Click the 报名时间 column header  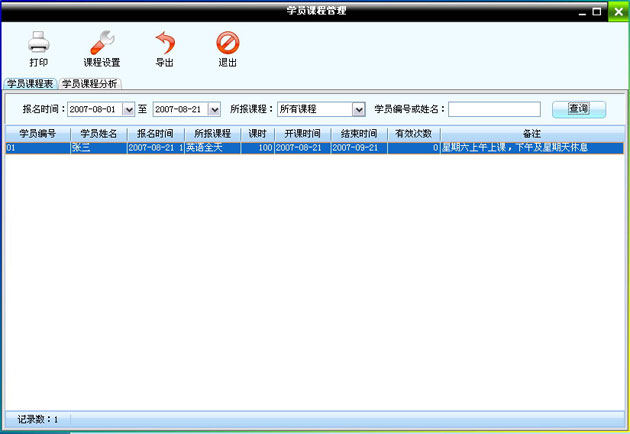[x=155, y=133]
